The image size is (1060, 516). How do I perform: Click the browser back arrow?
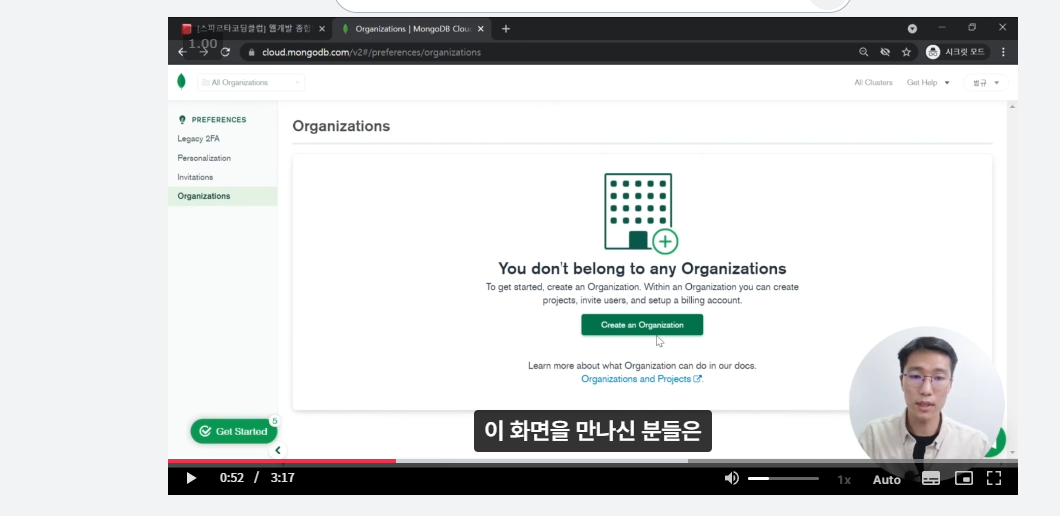(x=182, y=52)
